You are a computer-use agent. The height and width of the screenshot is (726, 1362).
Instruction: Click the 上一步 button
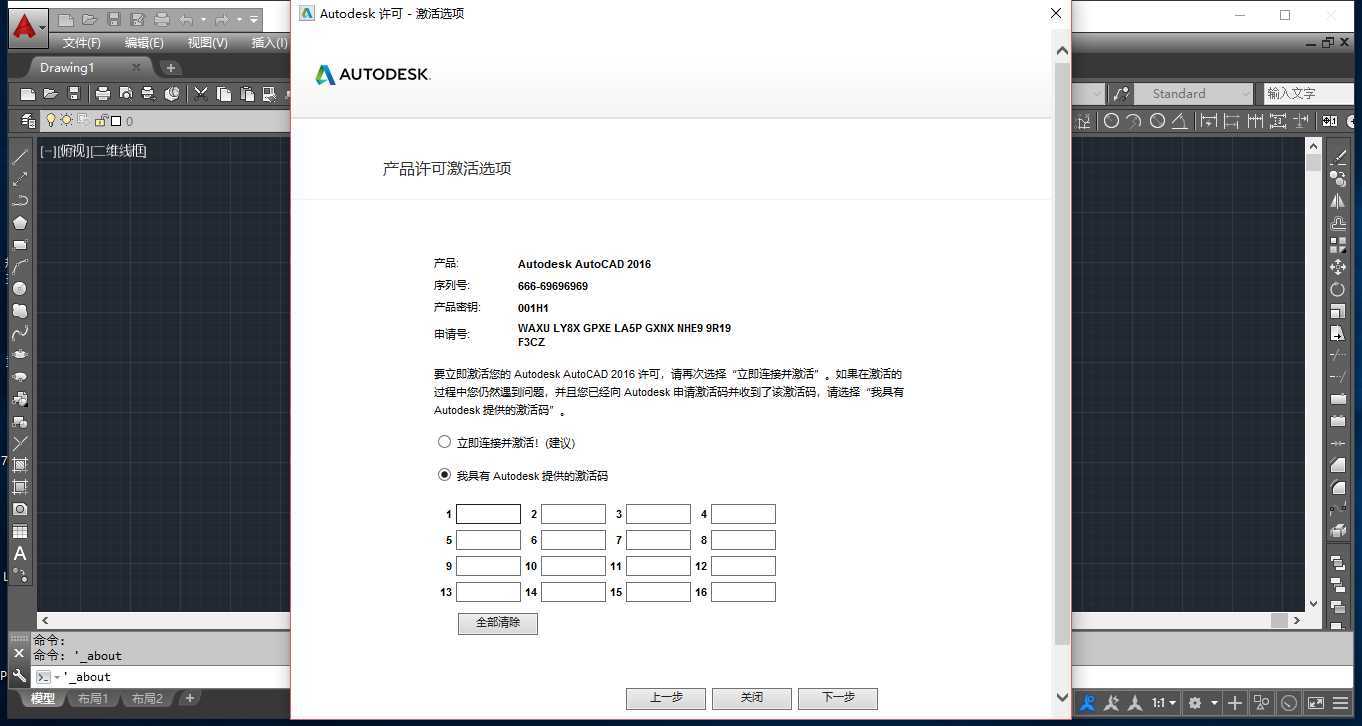click(x=666, y=698)
